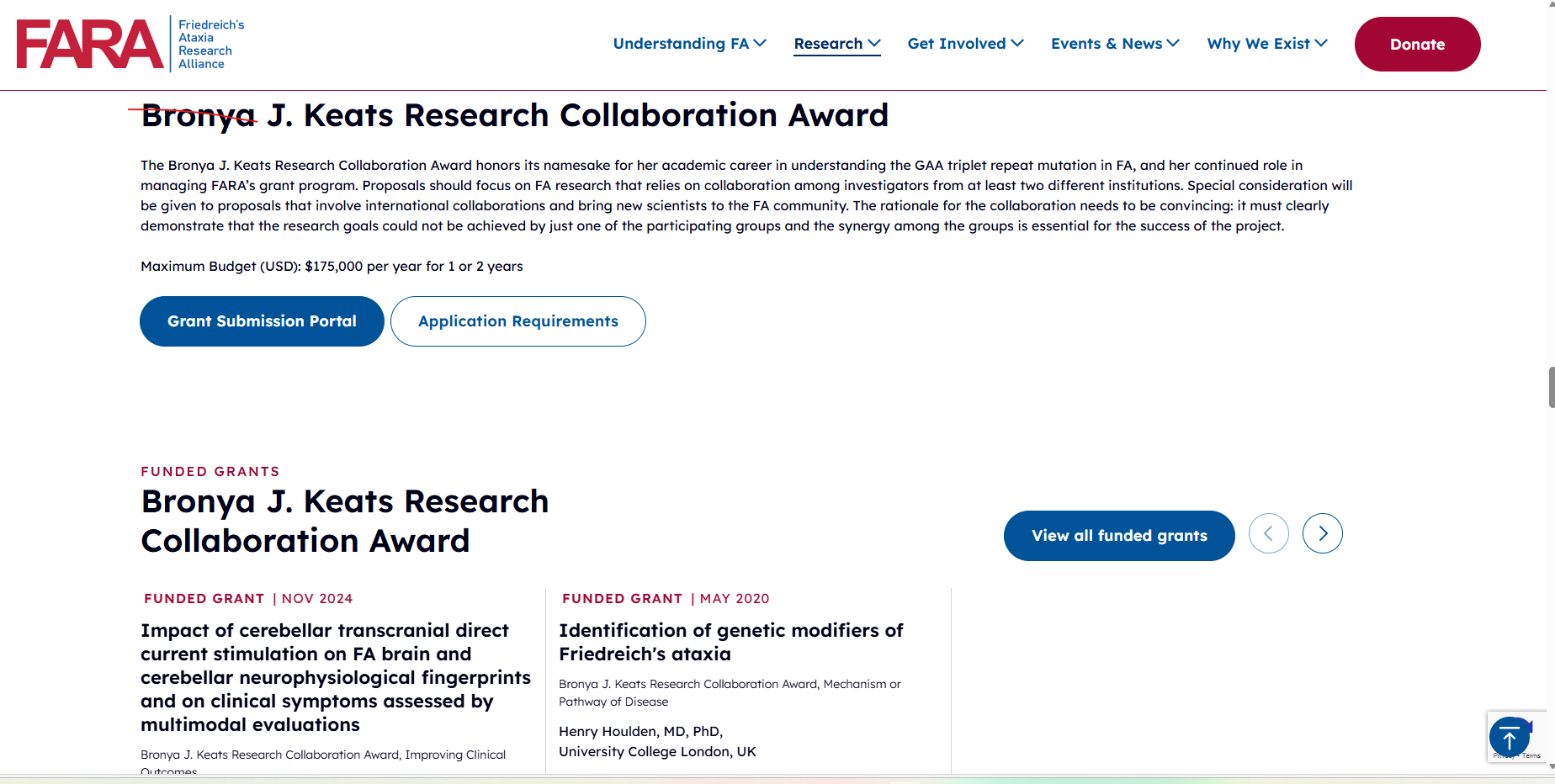View the Application Requirements
The height and width of the screenshot is (784, 1555).
517,321
